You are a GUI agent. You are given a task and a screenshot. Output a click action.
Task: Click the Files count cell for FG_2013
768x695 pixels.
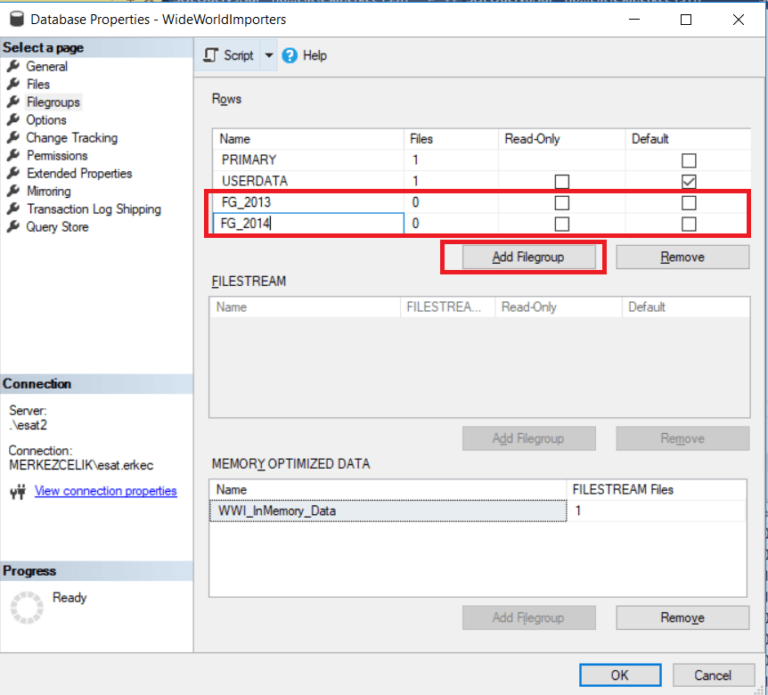coord(451,202)
